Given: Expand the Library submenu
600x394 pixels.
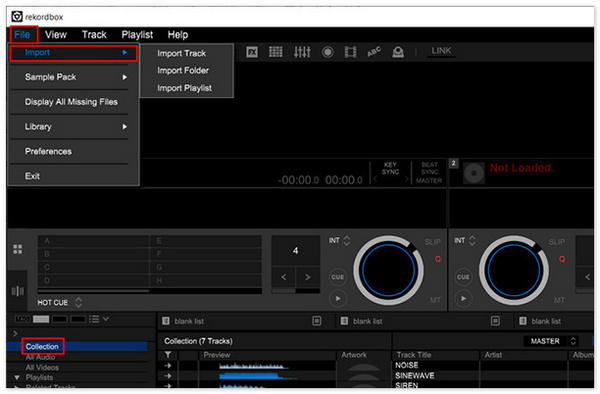Looking at the screenshot, I should click(73, 127).
